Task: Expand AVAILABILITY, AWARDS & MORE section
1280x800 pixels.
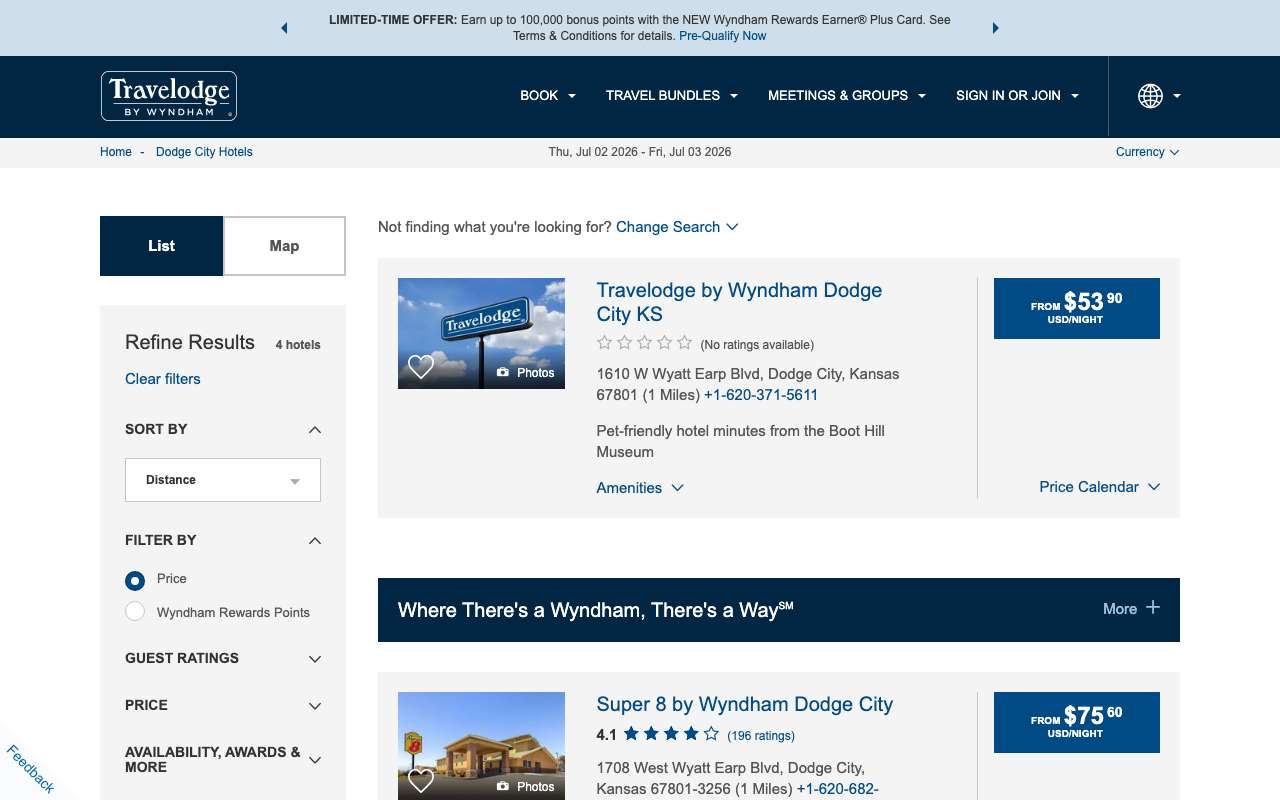Action: (223, 760)
